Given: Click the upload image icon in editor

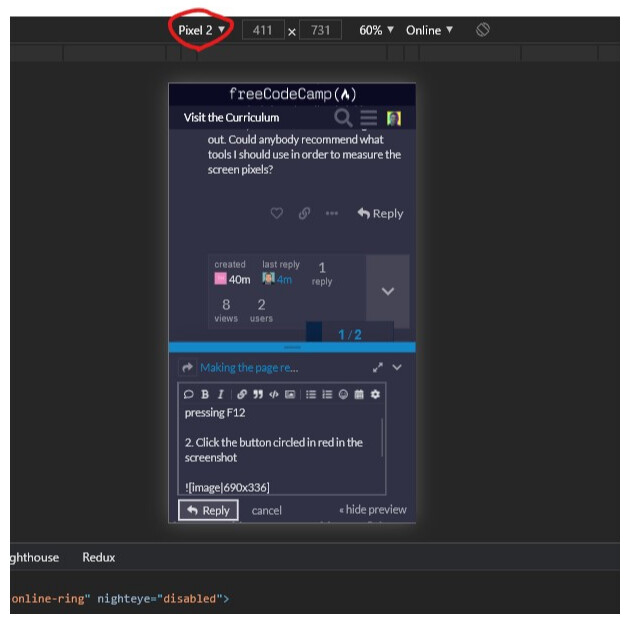Looking at the screenshot, I should point(290,394).
